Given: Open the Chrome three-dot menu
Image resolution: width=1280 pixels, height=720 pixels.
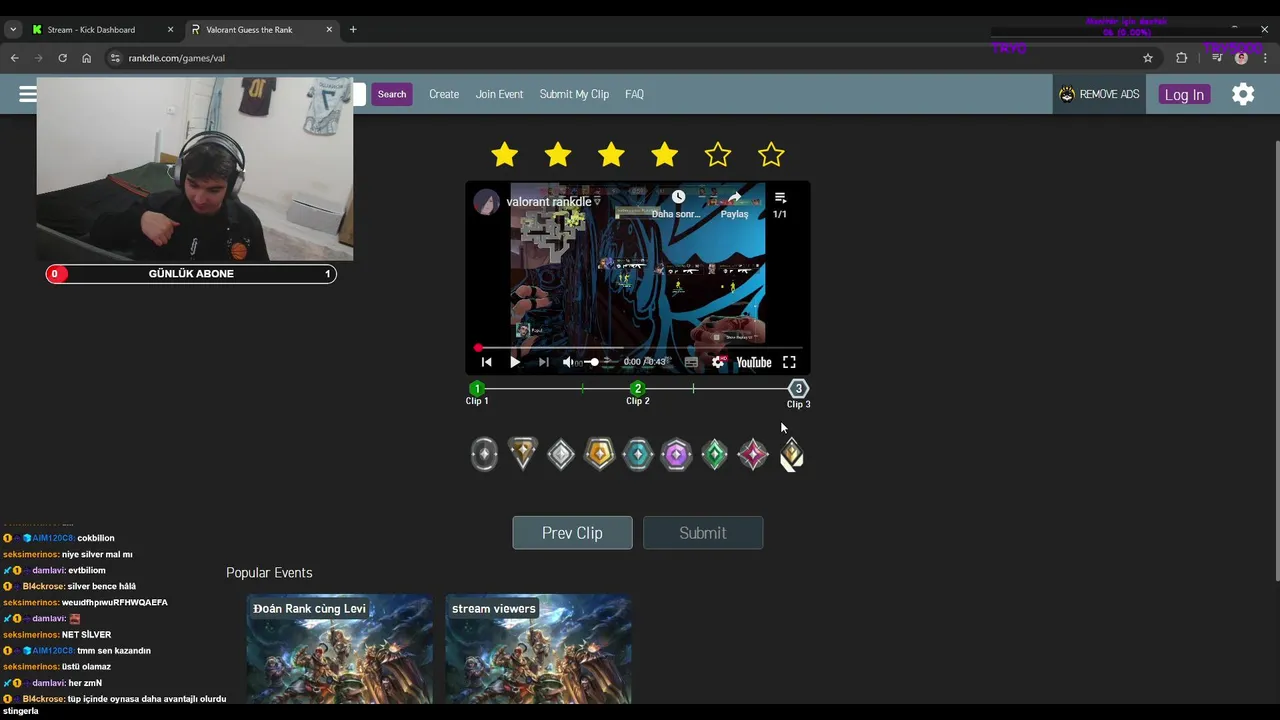Looking at the screenshot, I should 1265,58.
